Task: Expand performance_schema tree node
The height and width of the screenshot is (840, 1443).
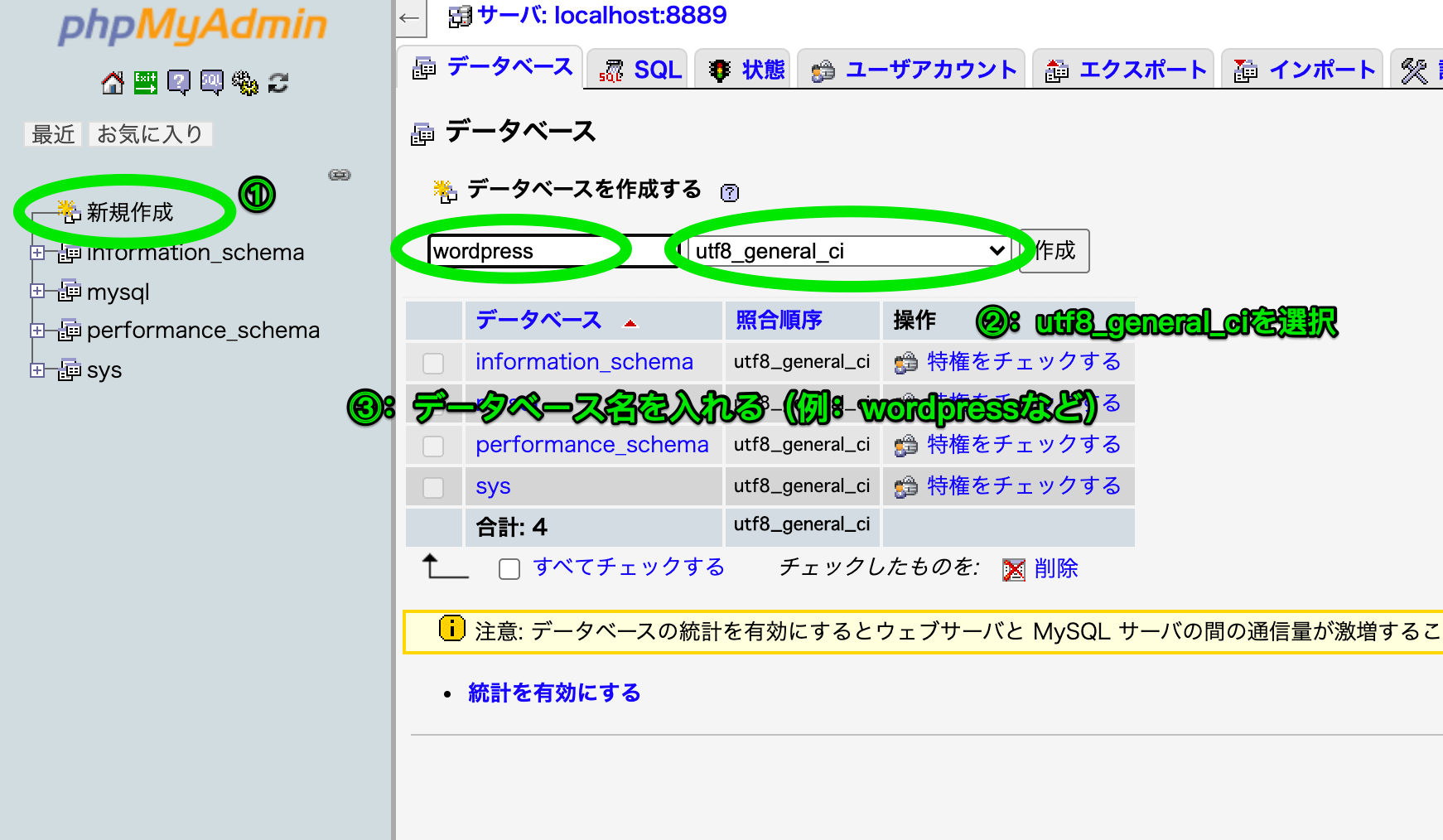Action: 37,330
